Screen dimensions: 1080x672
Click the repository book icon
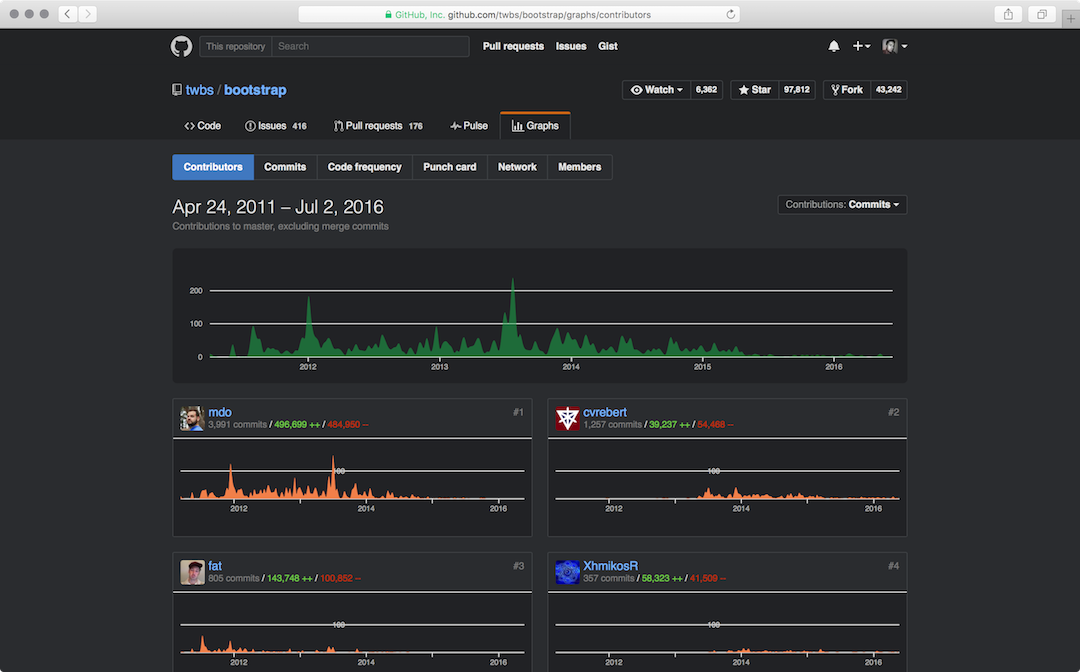[x=177, y=90]
